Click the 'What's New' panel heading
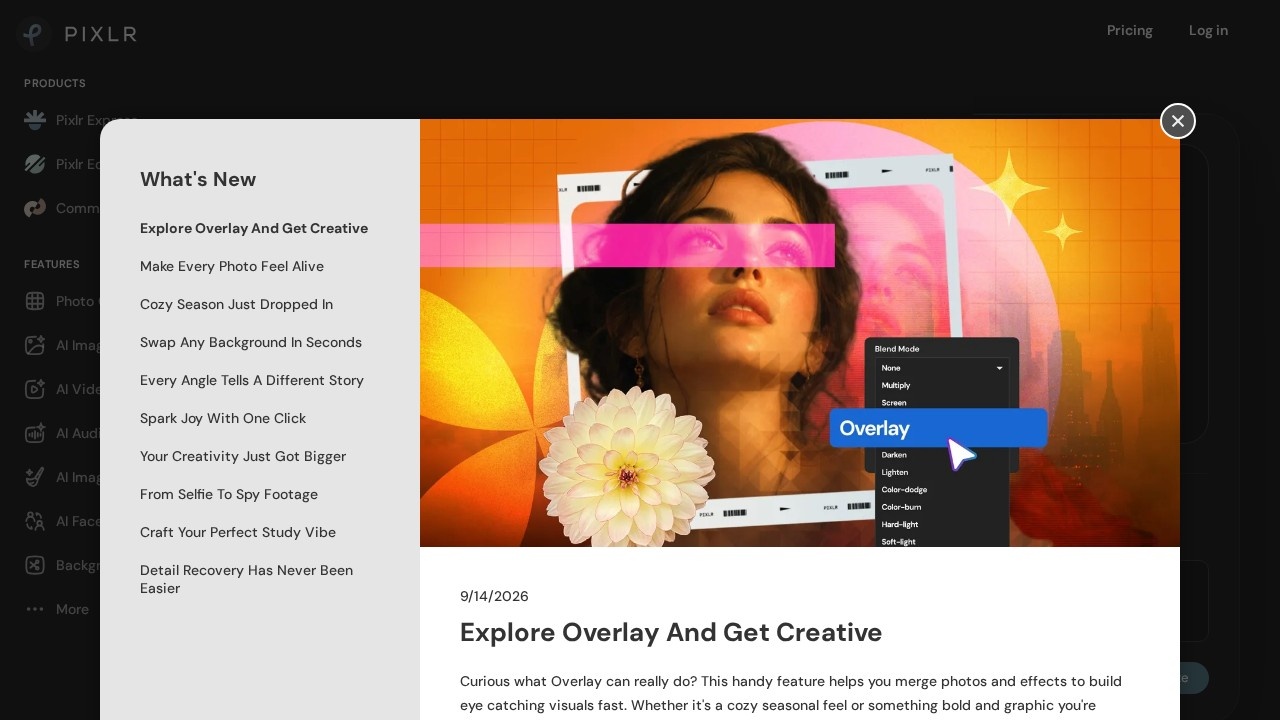 (198, 179)
